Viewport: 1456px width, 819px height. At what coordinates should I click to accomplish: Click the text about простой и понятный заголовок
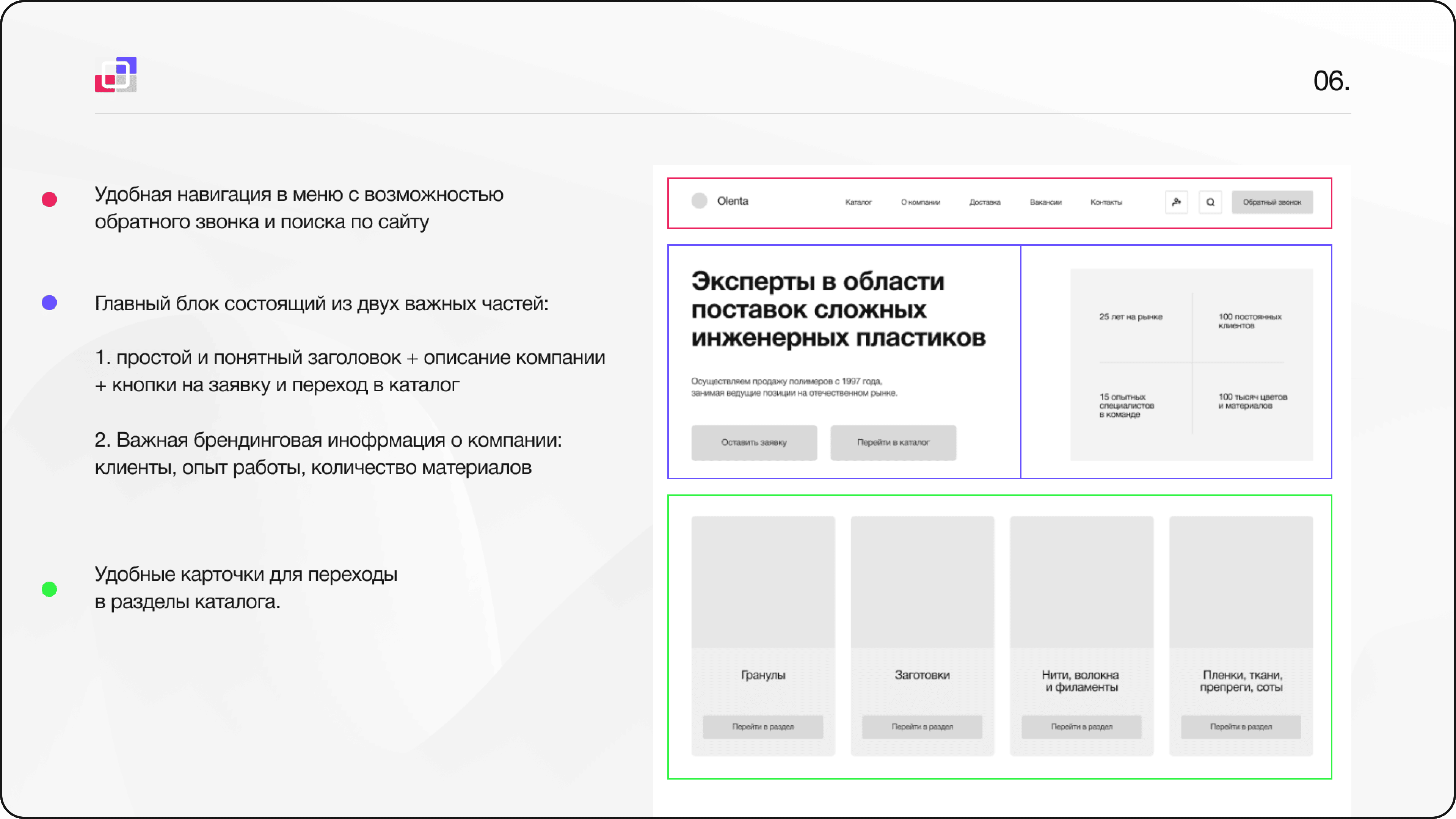(x=350, y=371)
